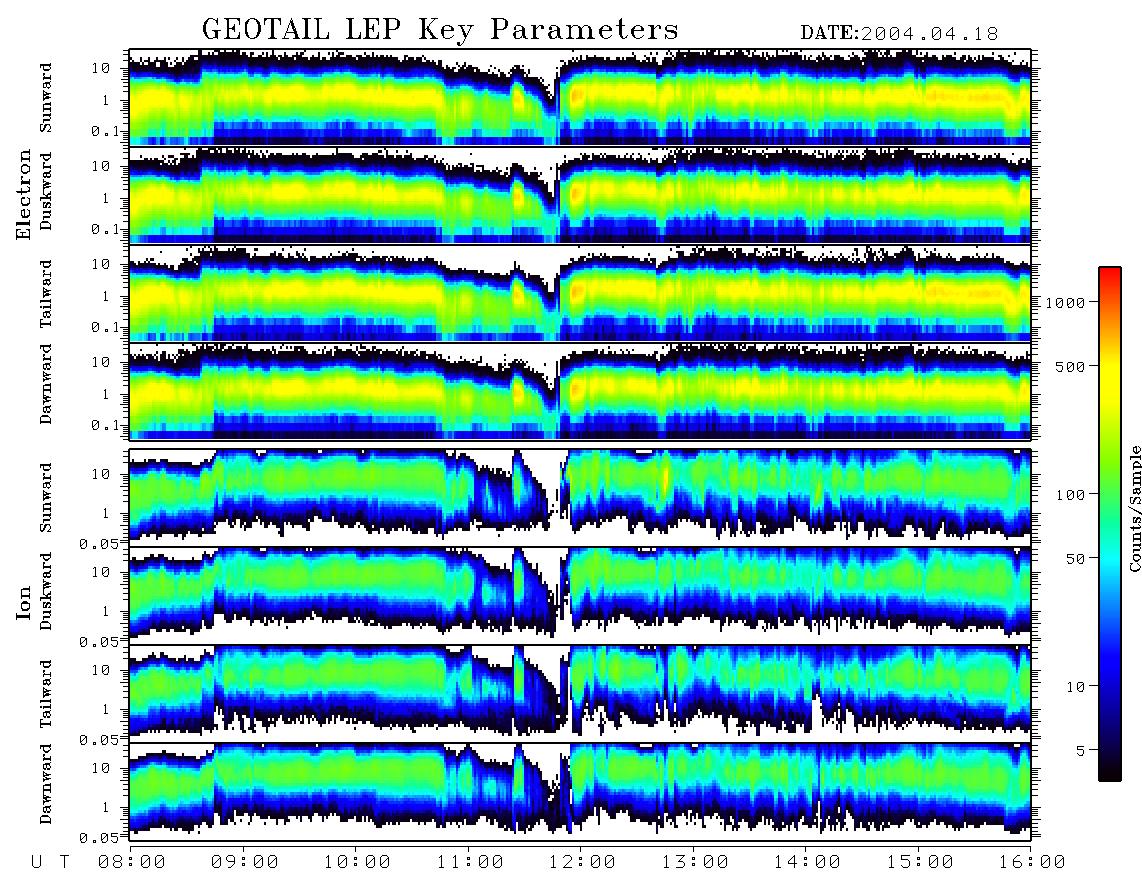This screenshot has width=1142, height=880.
Task: Click the 08:00 time tick label
Action: (132, 862)
